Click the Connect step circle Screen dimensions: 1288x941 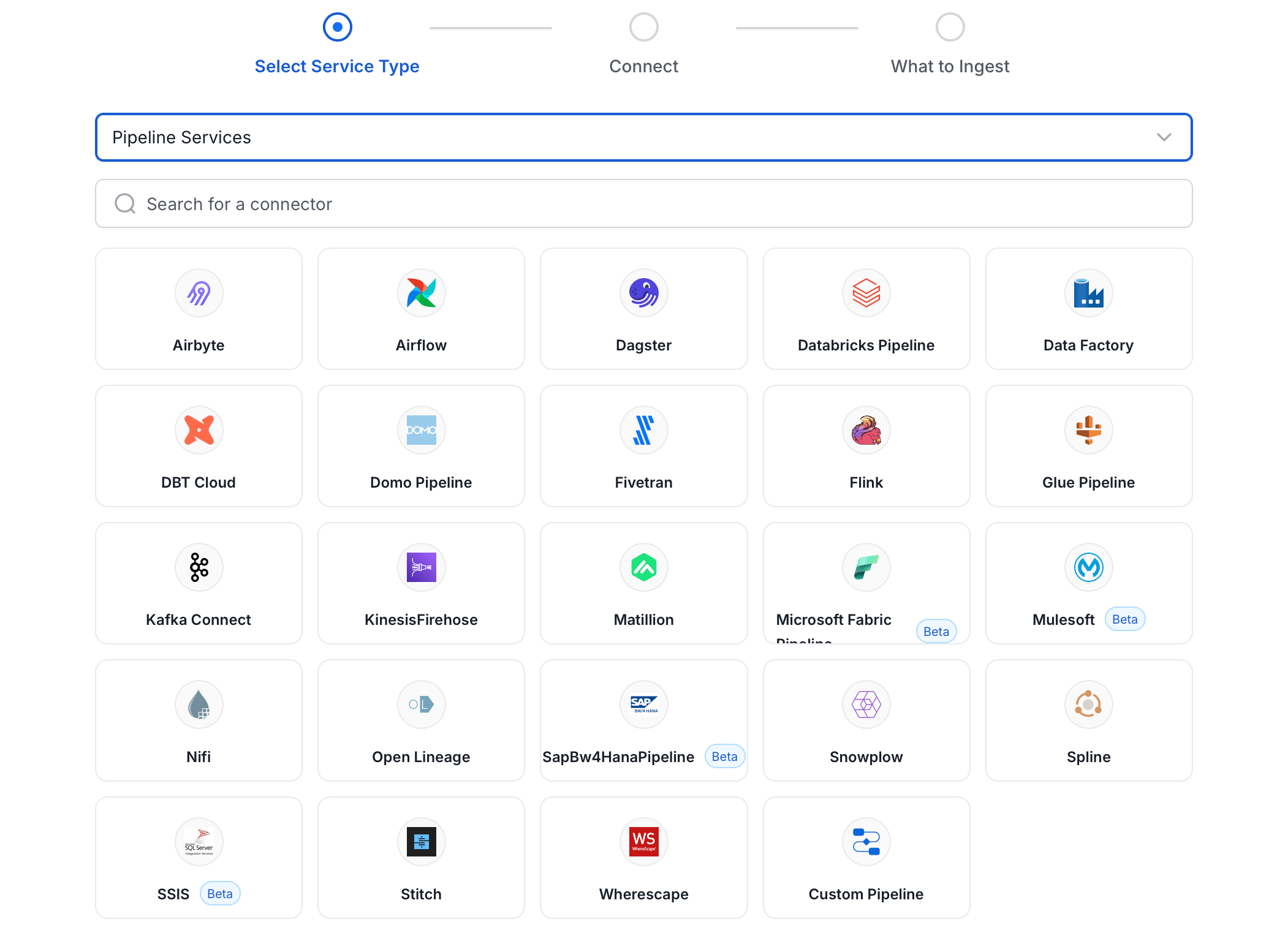pyautogui.click(x=643, y=27)
